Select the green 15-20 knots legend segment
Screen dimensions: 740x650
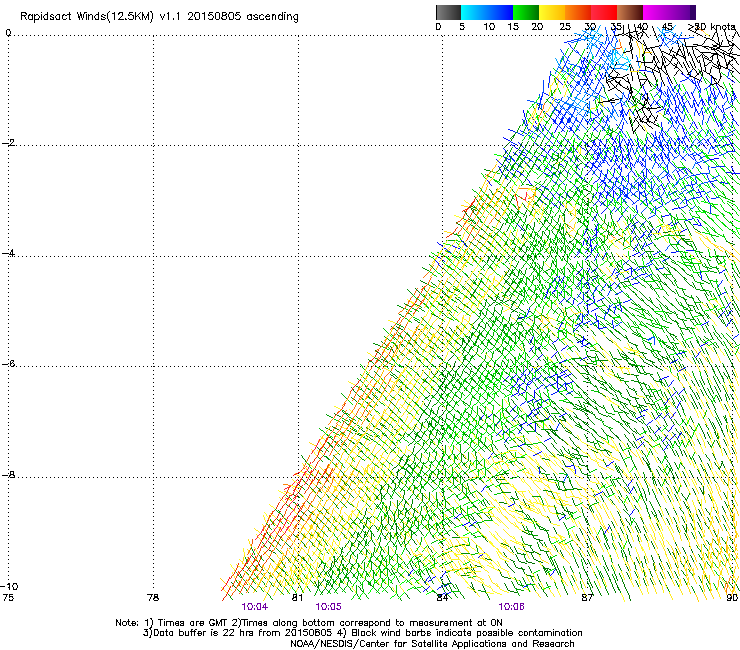526,12
